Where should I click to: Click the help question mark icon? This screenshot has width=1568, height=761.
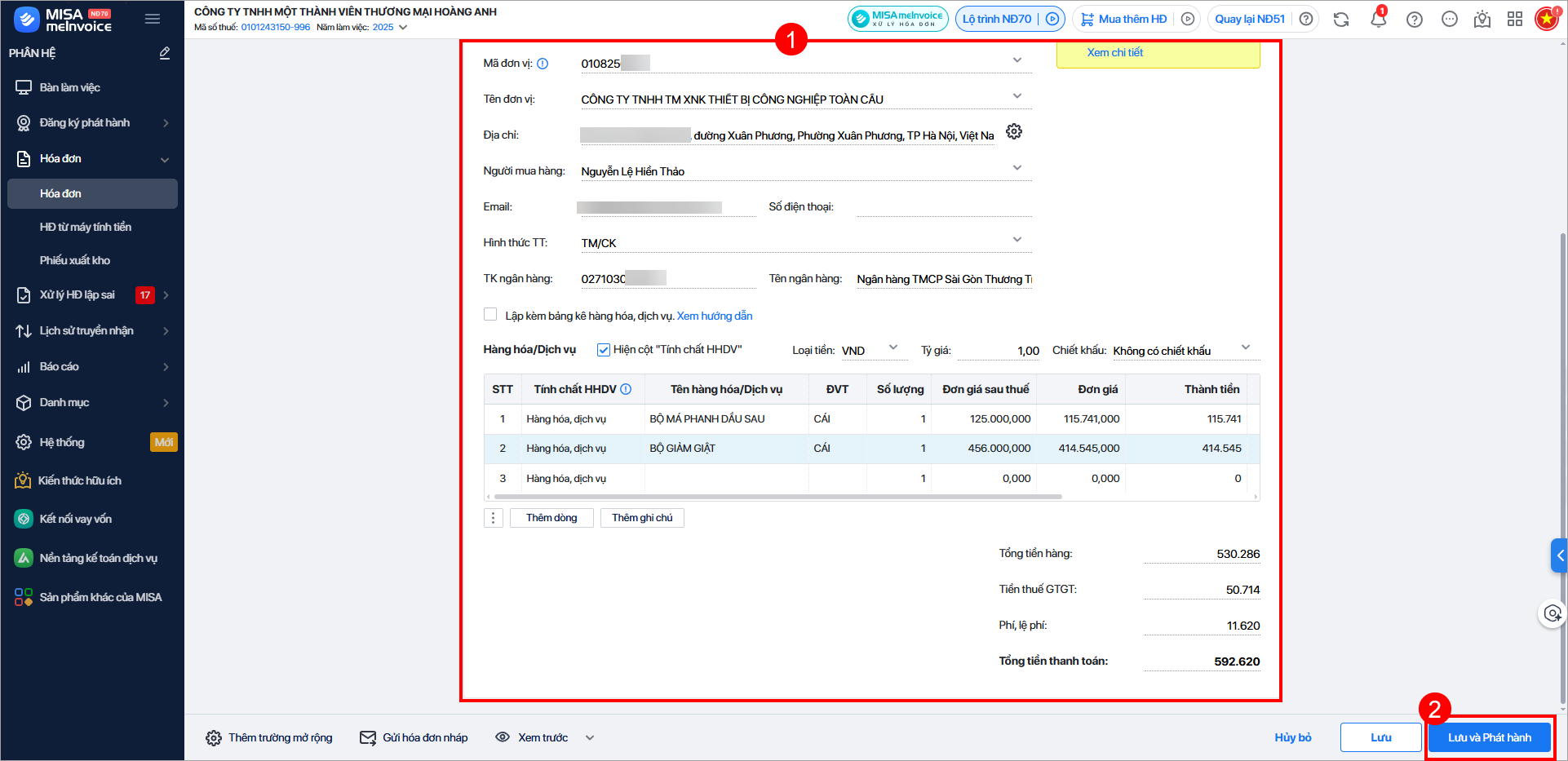pyautogui.click(x=1415, y=20)
